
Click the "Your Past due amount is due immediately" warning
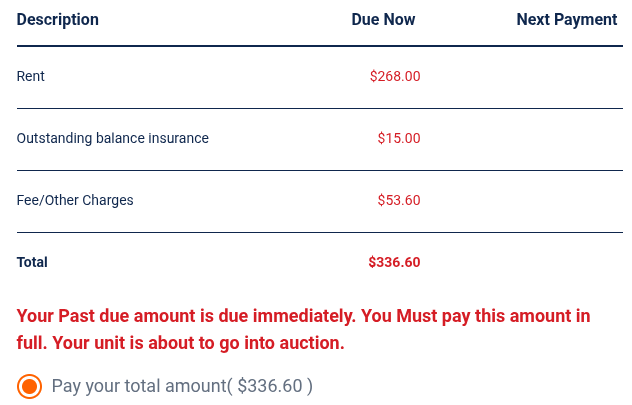tap(186, 316)
